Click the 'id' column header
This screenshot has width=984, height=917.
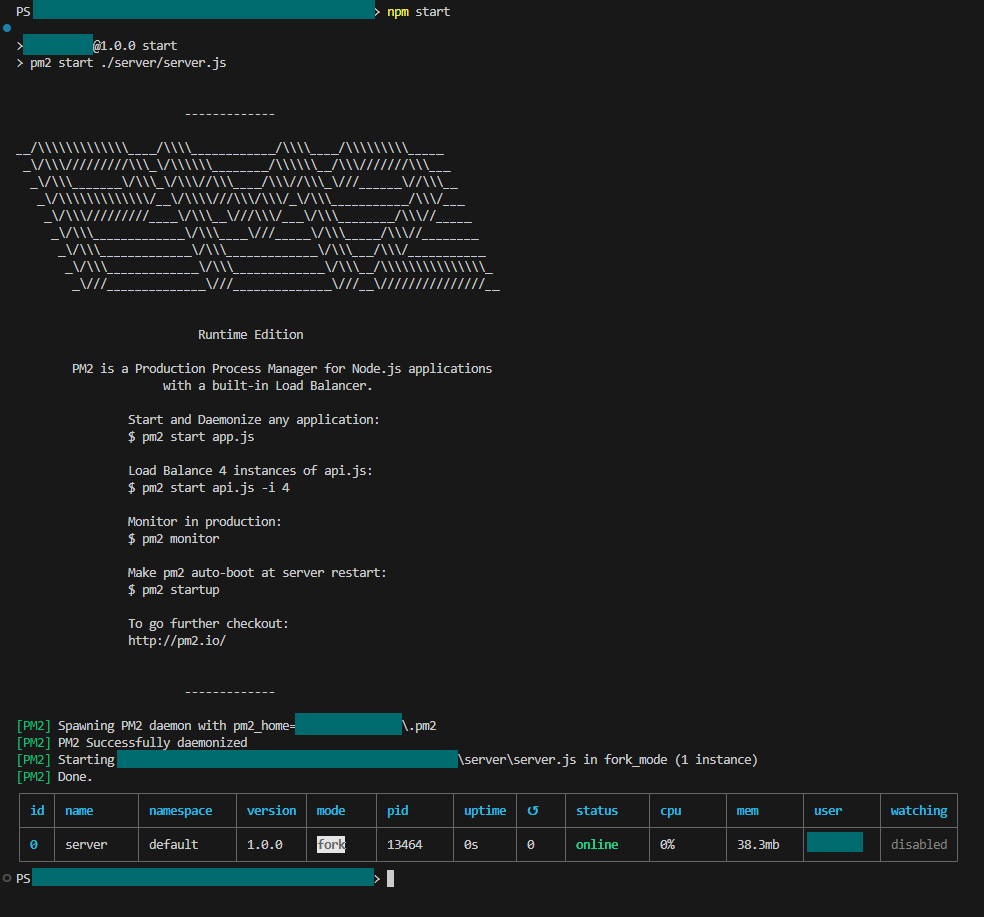click(37, 810)
